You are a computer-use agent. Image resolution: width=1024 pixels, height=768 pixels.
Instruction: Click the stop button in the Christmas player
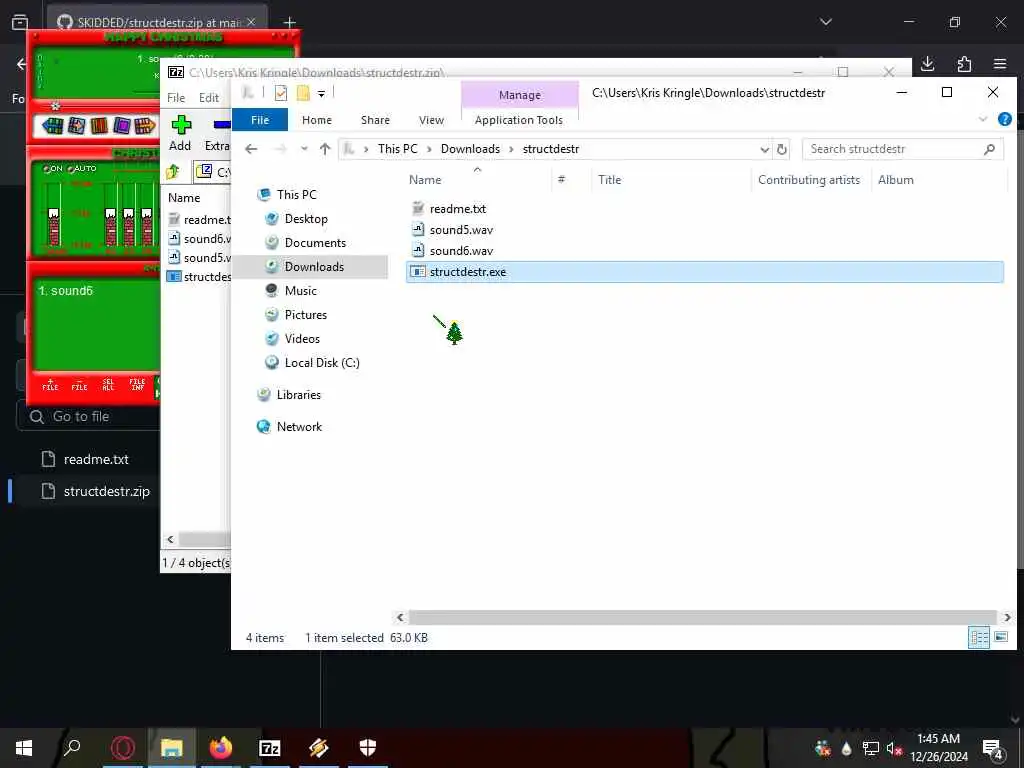click(121, 125)
